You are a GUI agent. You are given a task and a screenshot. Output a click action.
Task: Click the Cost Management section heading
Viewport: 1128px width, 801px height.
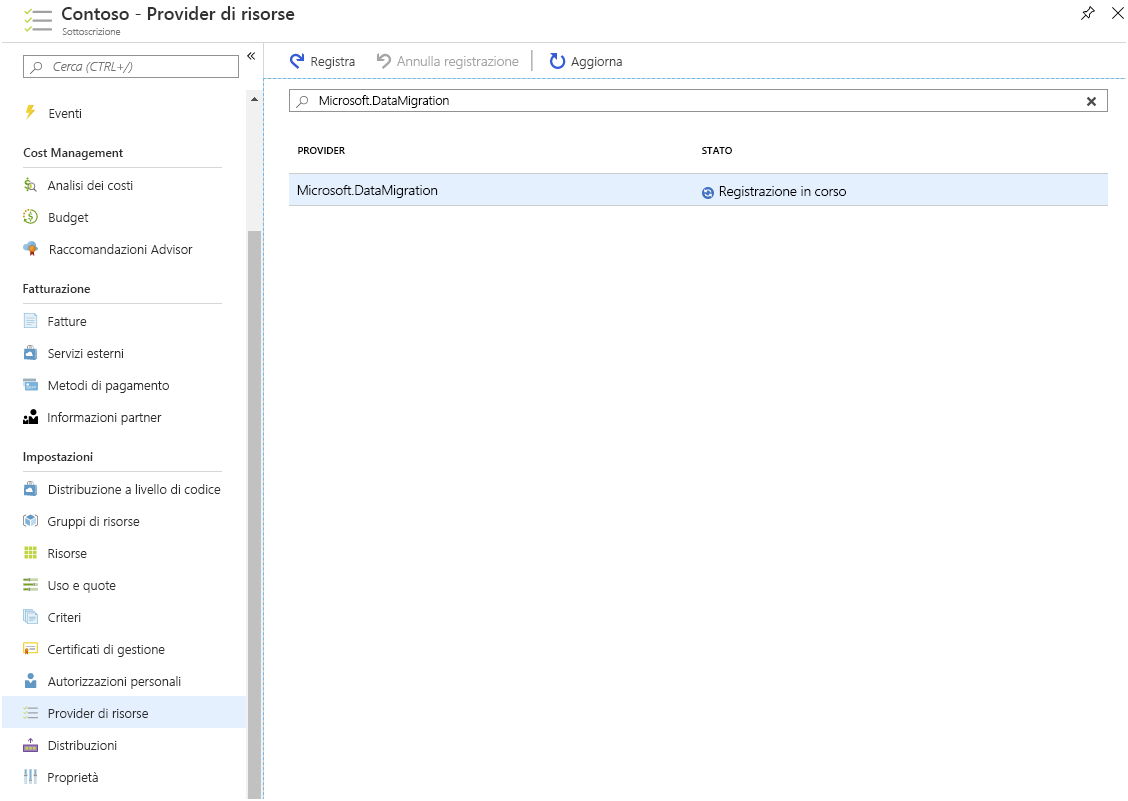click(x=73, y=153)
